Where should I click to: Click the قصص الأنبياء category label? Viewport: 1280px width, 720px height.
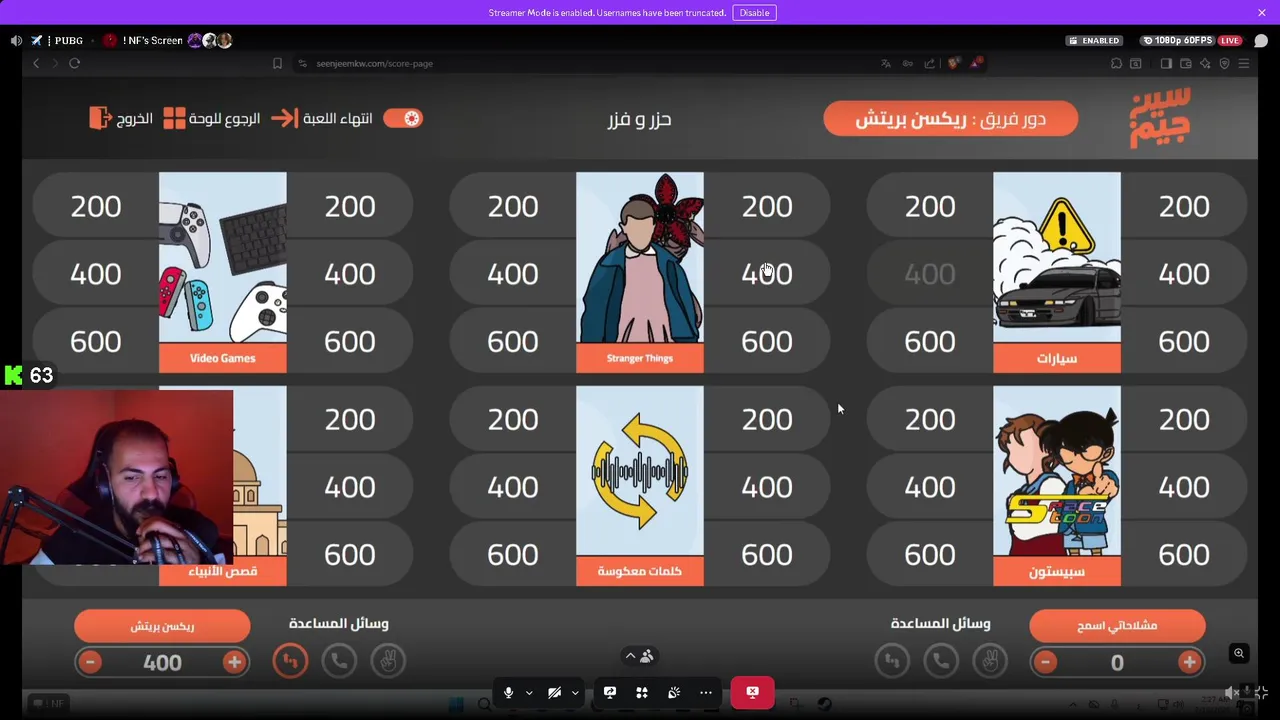(x=222, y=571)
